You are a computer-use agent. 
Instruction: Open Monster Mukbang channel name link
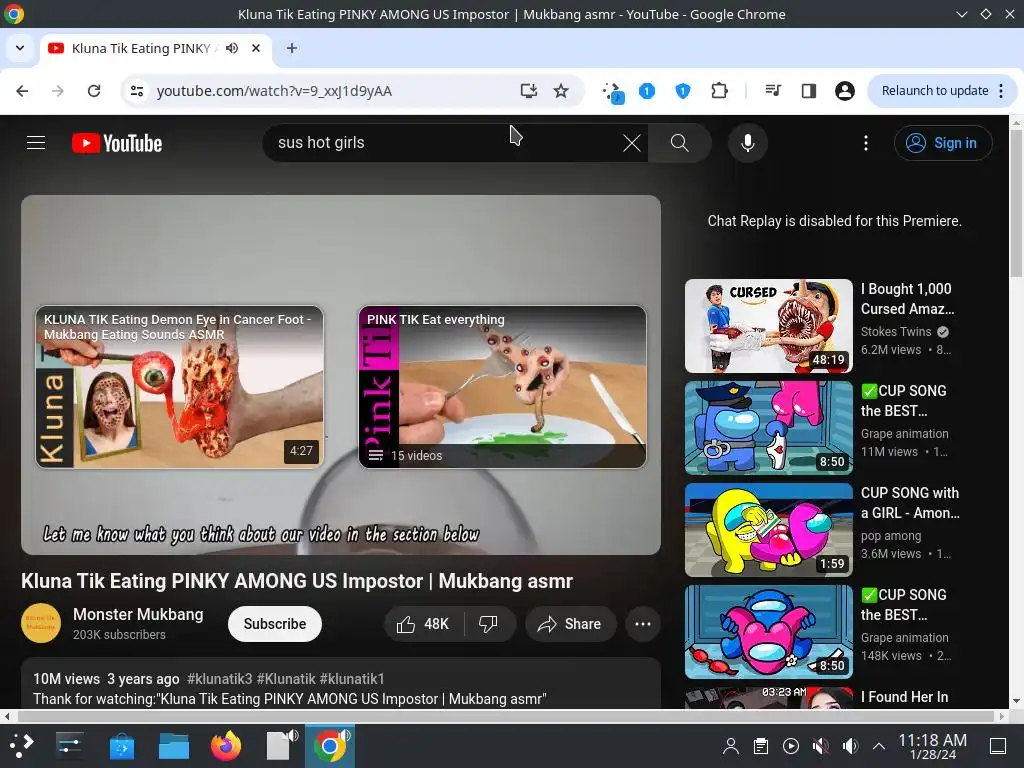click(x=138, y=615)
